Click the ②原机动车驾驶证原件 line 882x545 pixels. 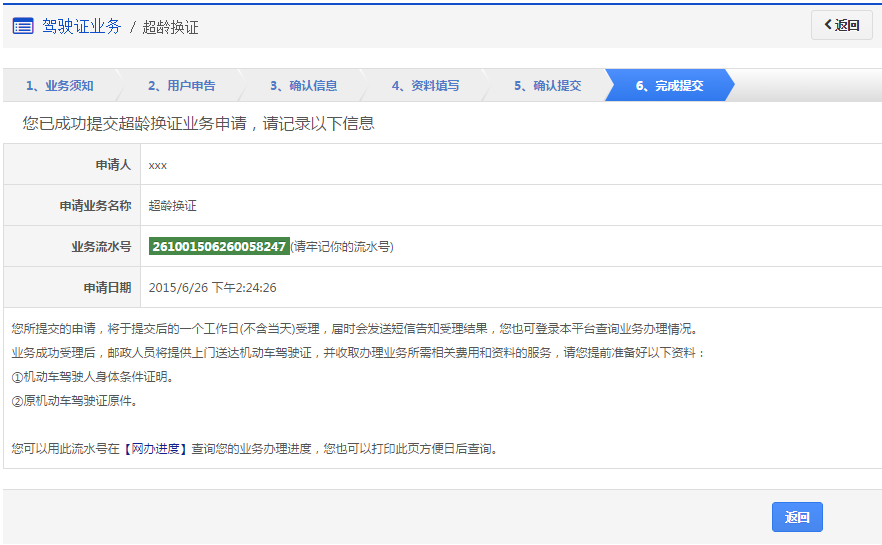(74, 401)
